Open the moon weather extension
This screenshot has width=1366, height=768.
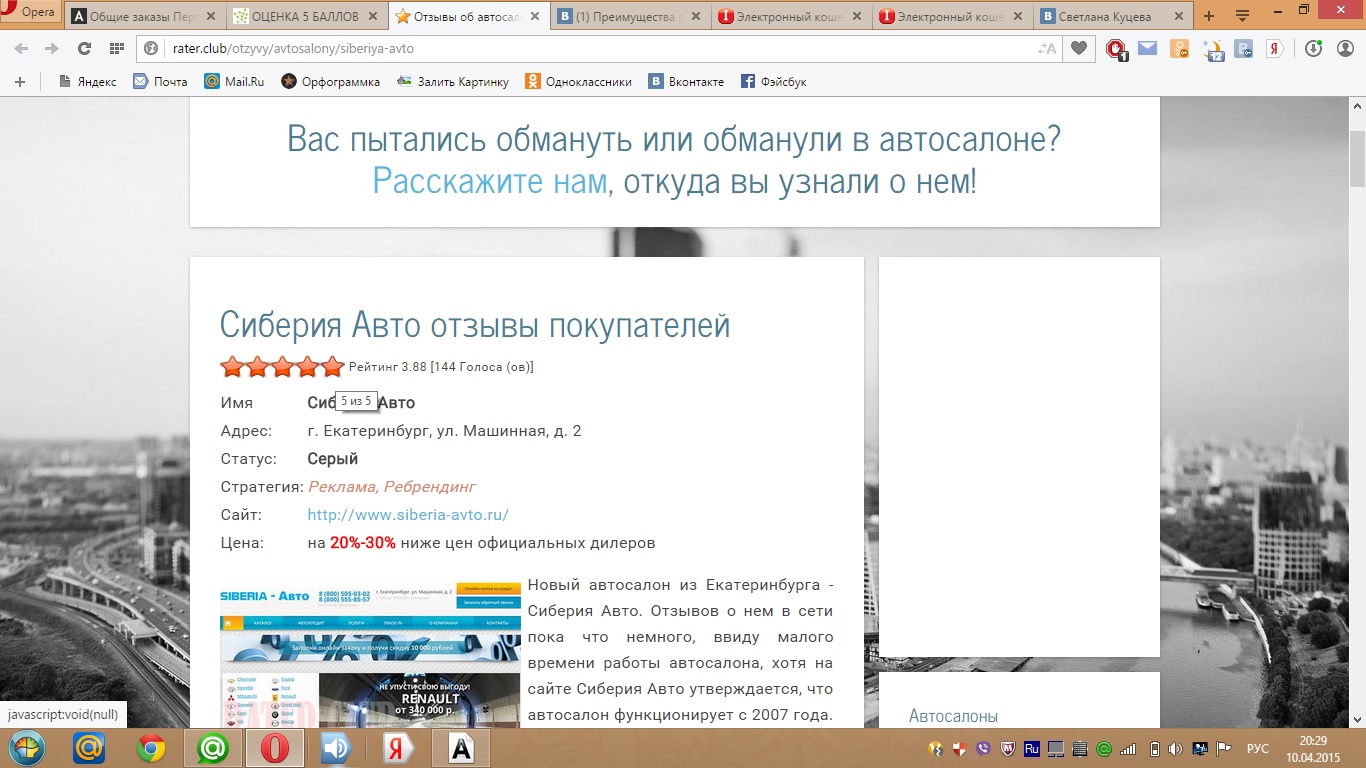click(1213, 49)
